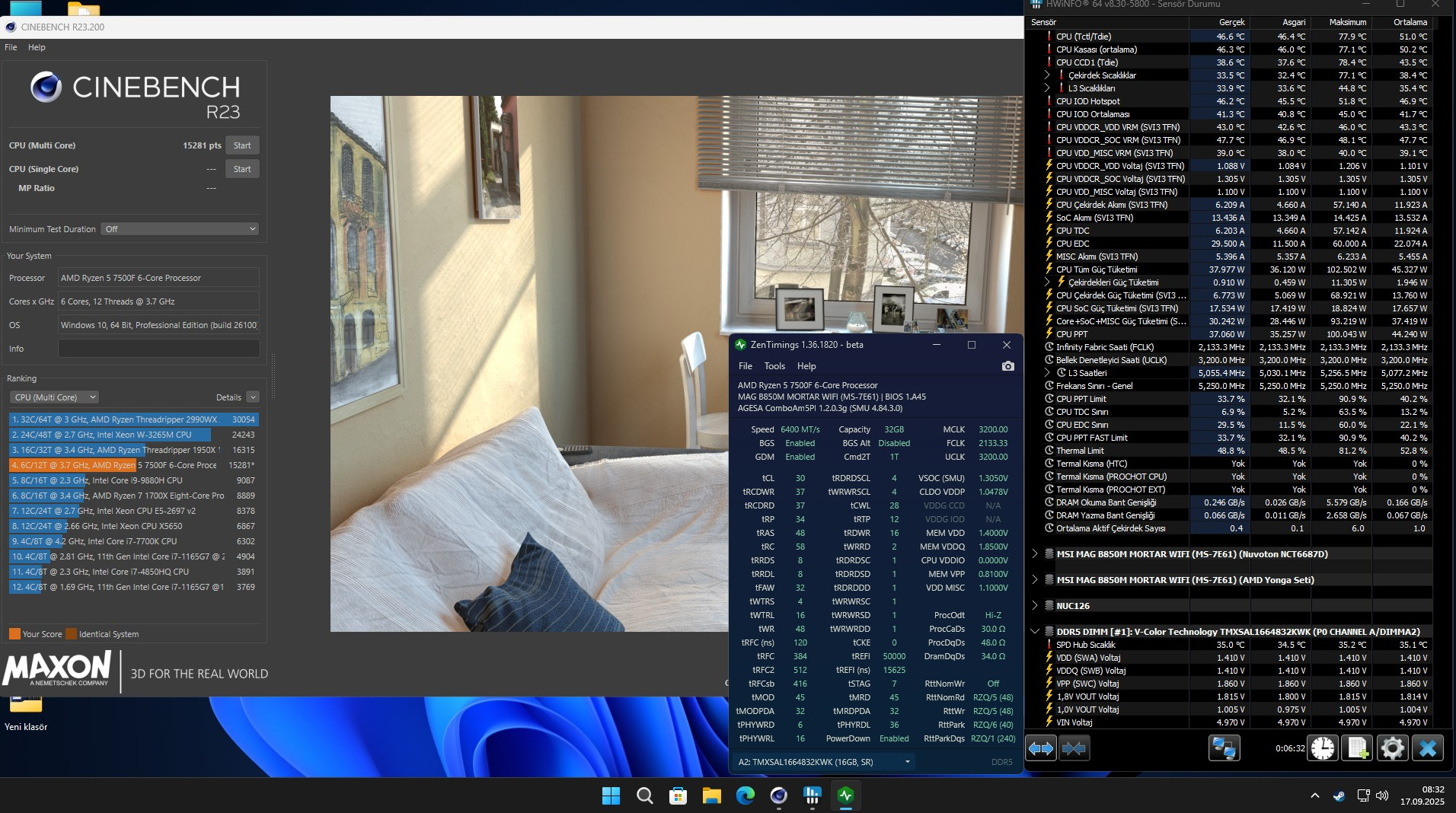Open ZenTimings from the Windows taskbar
This screenshot has width=1456, height=813.
tap(845, 795)
